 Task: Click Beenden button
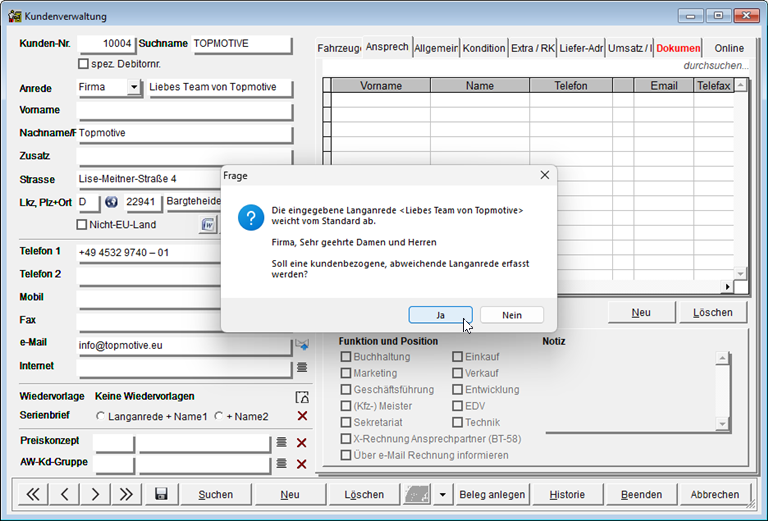(x=641, y=494)
